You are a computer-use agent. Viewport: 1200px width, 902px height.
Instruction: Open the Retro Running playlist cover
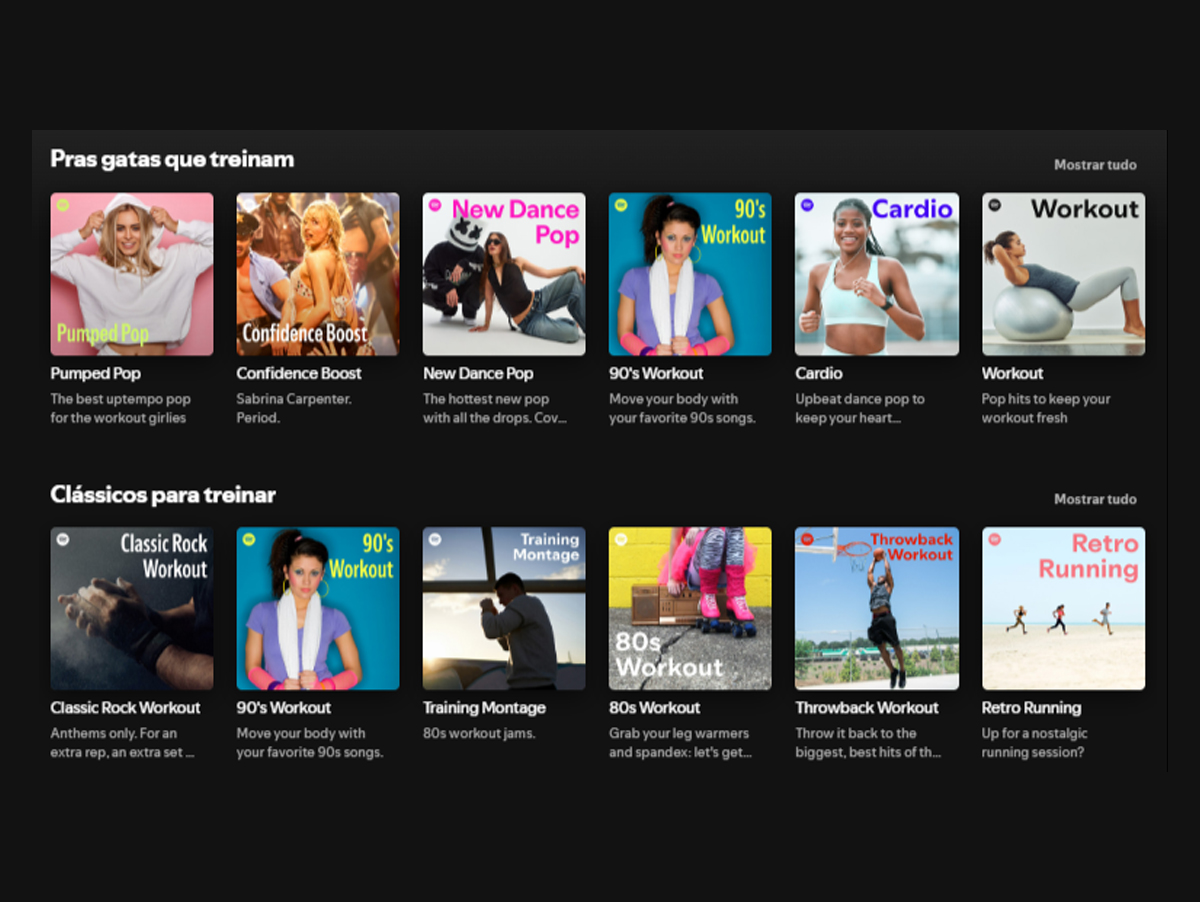[x=1062, y=608]
